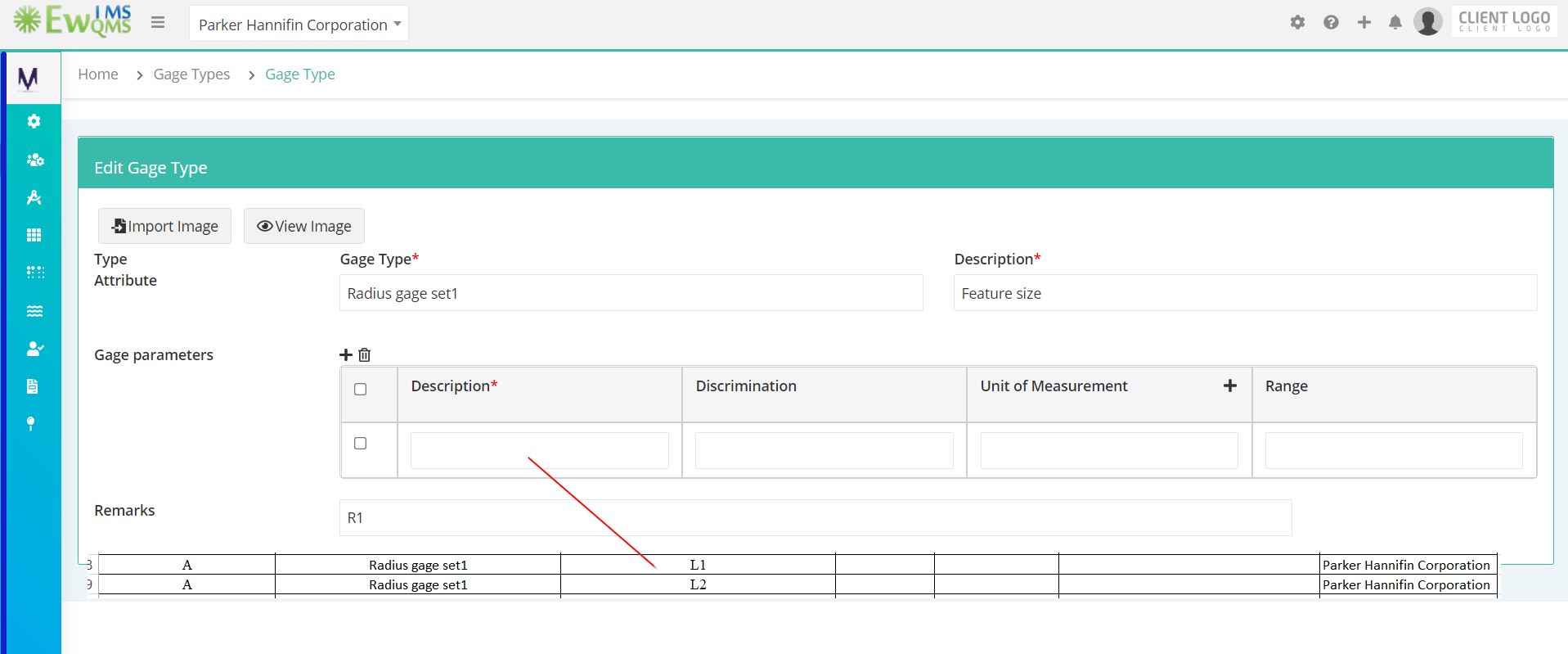
Task: Click the Description column header
Action: [x=540, y=395]
